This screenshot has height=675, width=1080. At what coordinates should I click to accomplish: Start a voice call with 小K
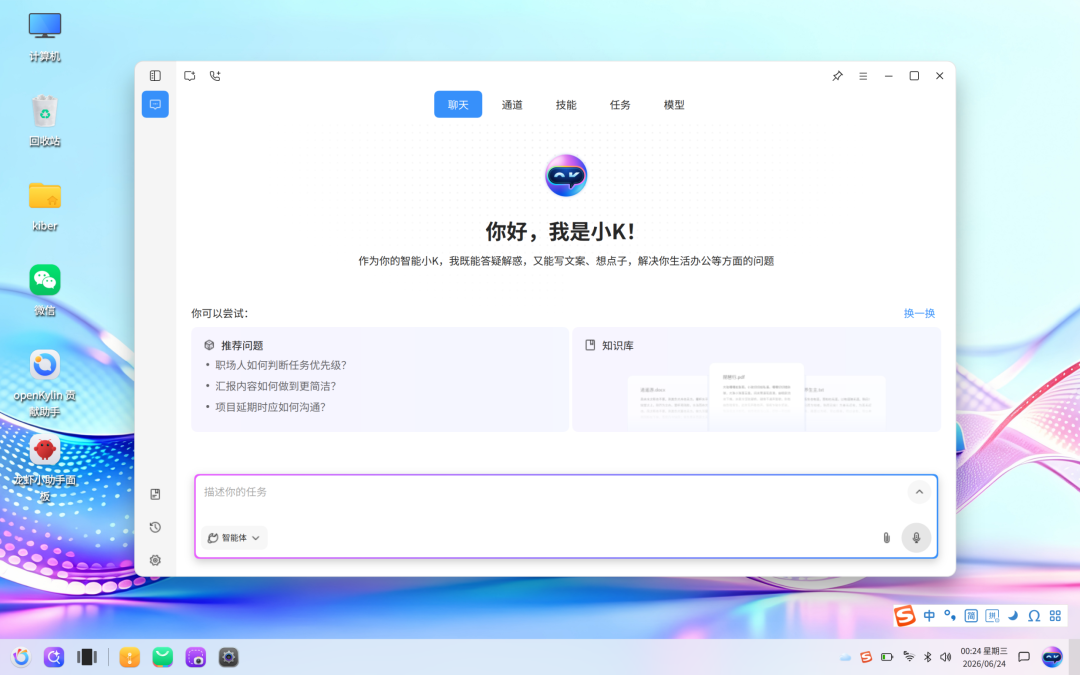[216, 76]
